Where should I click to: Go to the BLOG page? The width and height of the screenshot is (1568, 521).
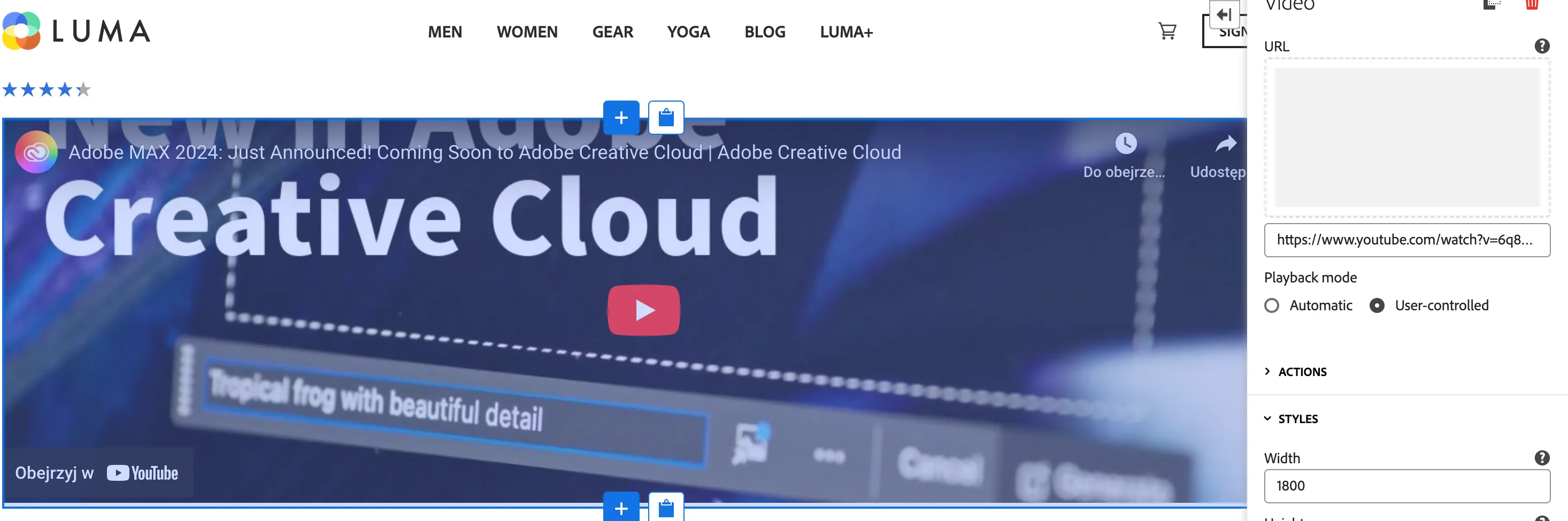point(765,32)
